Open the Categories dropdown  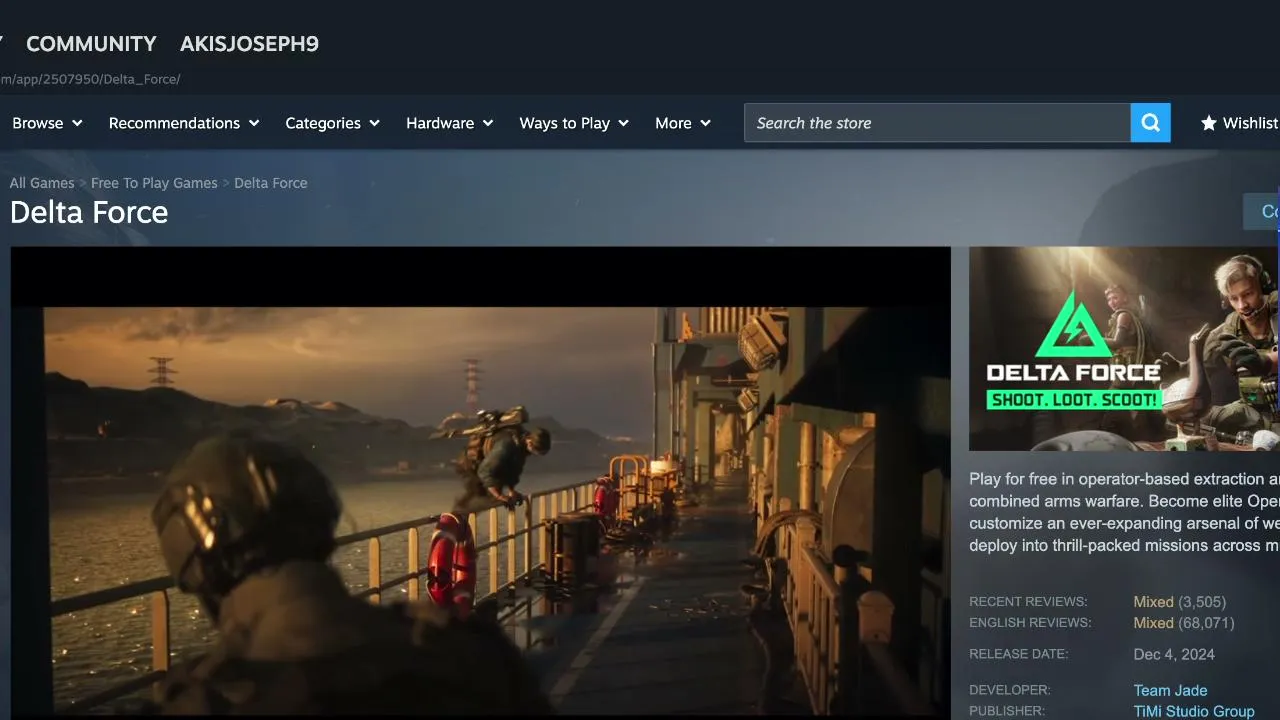(333, 123)
